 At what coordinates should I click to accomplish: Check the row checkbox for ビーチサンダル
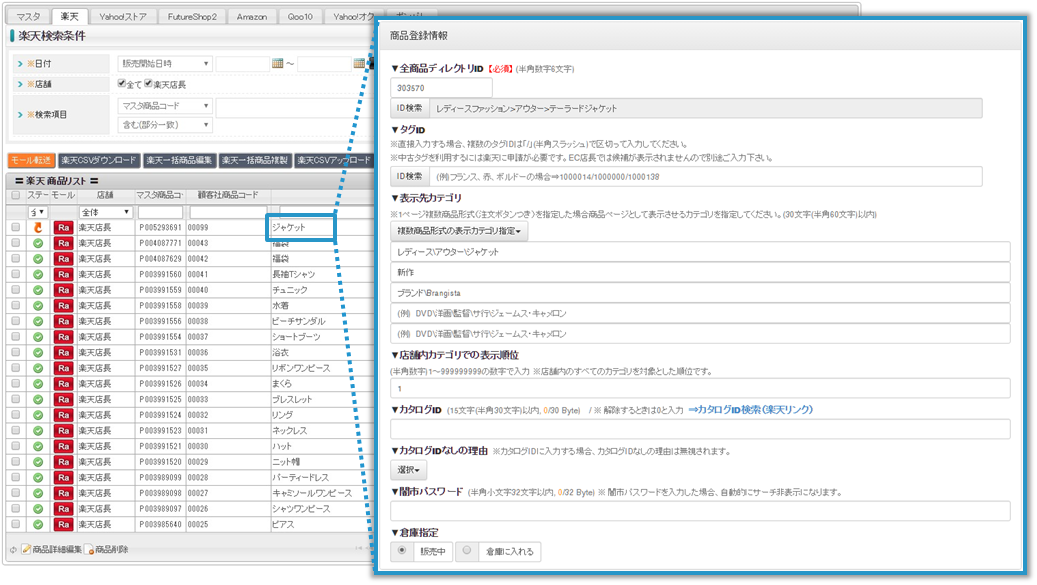(x=16, y=321)
